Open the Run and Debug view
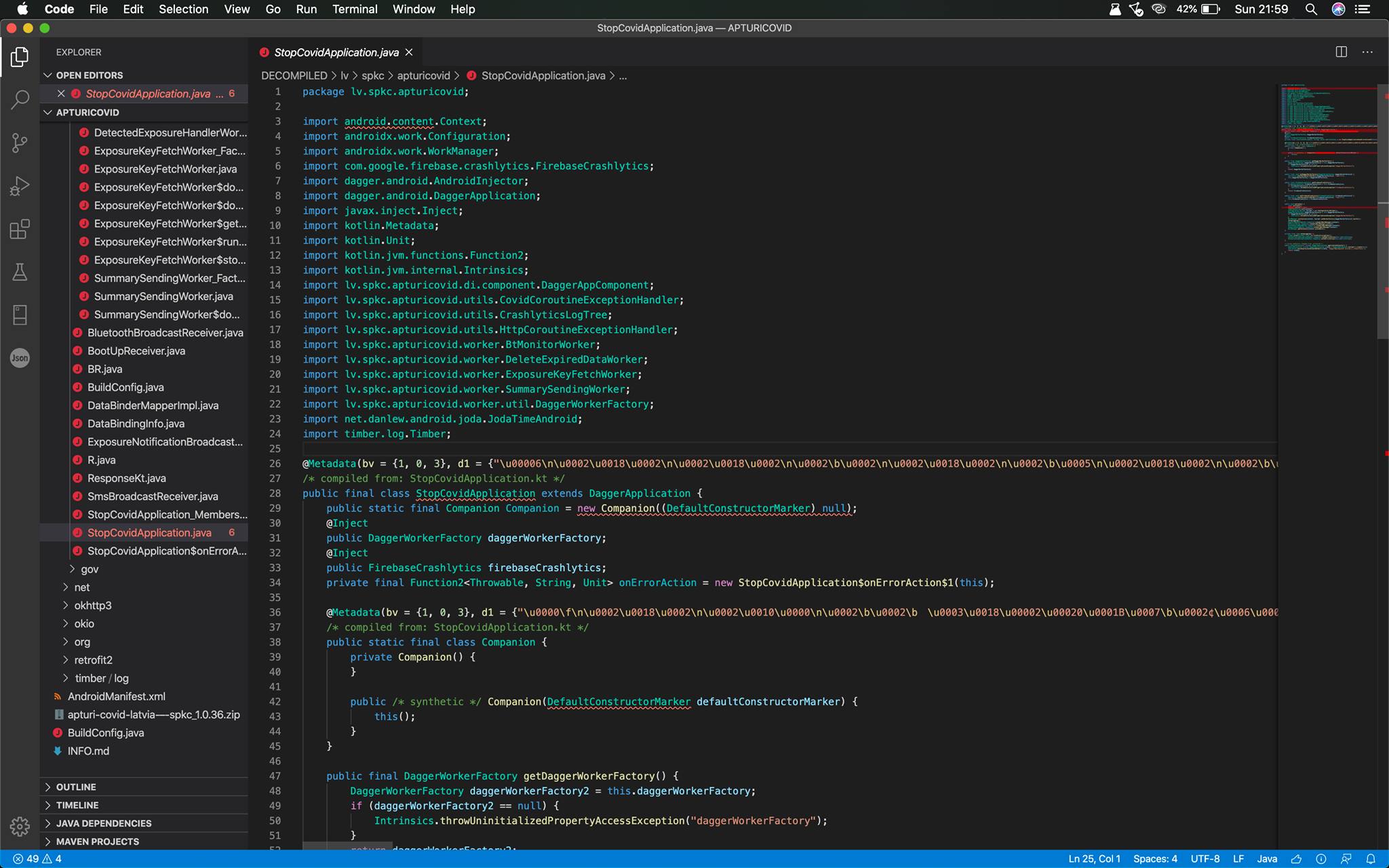Viewport: 1389px width, 868px height. coord(20,186)
